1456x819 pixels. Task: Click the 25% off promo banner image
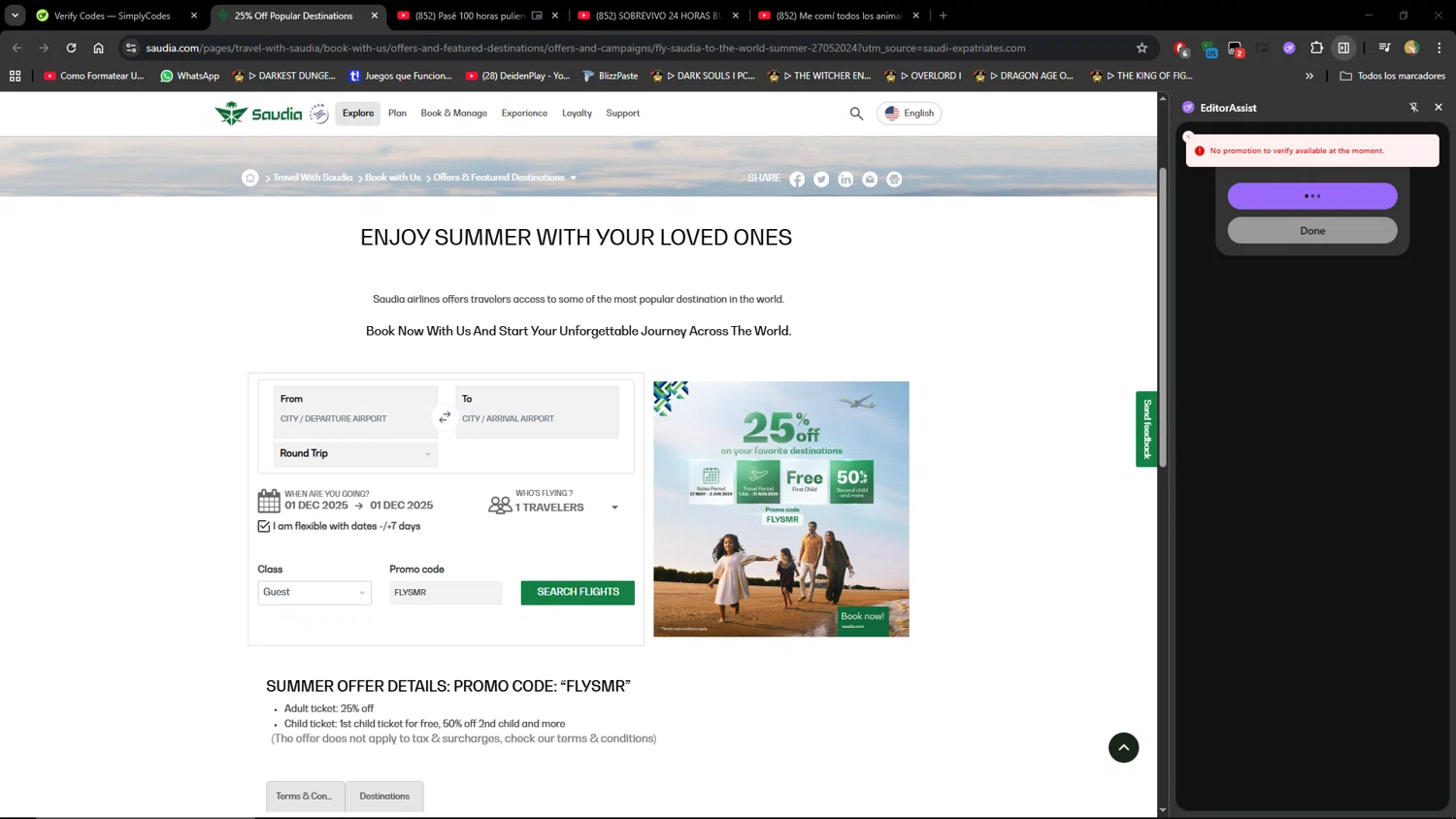[781, 508]
